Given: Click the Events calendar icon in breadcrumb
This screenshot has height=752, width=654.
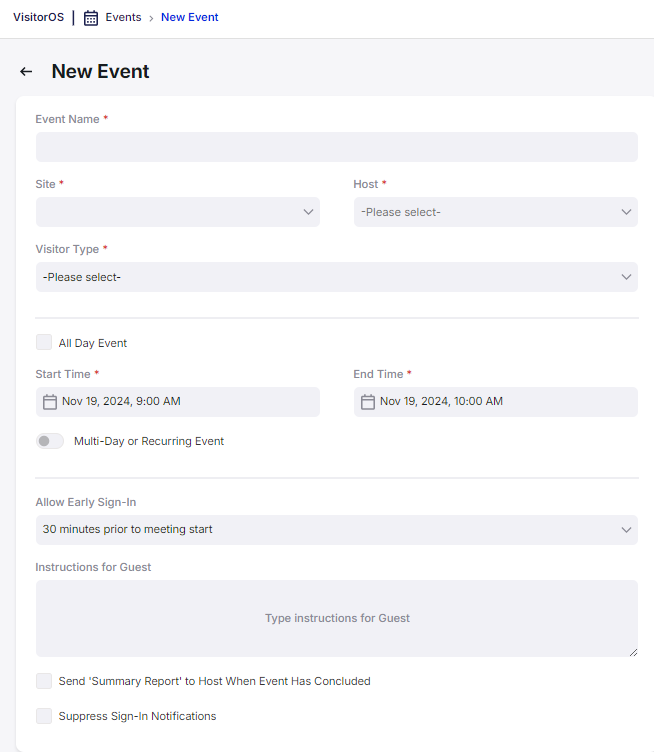Looking at the screenshot, I should [x=91, y=18].
